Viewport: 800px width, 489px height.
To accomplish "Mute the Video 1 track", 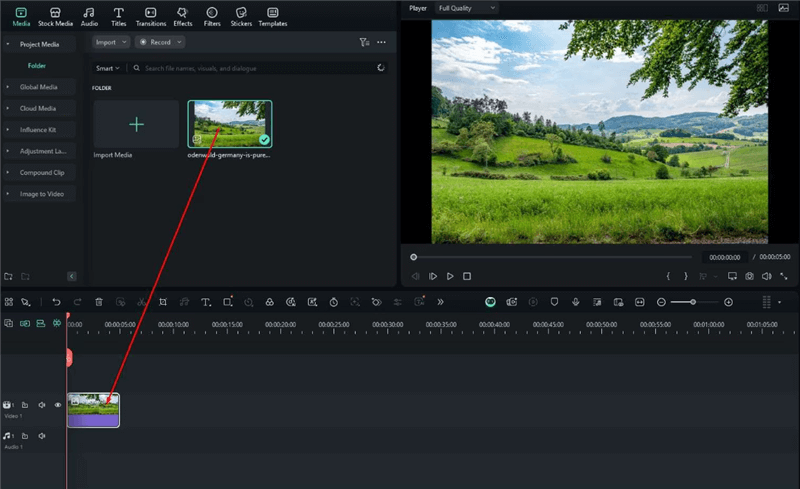I will click(x=42, y=405).
